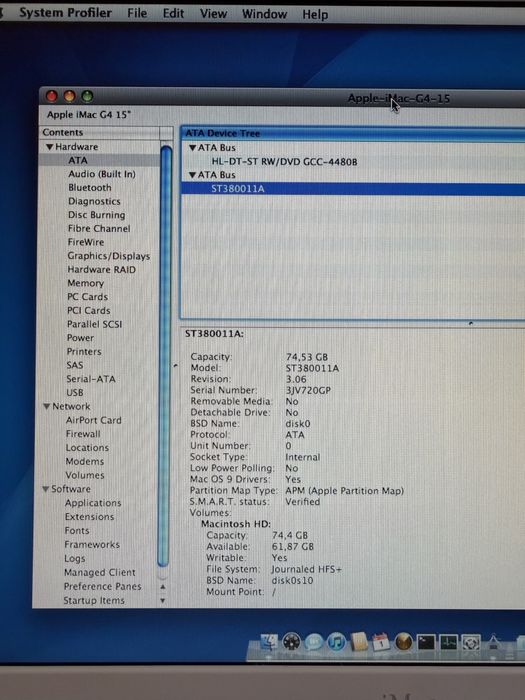The width and height of the screenshot is (525, 700).
Task: Select Diagnostics in the sidebar
Action: coord(94,201)
